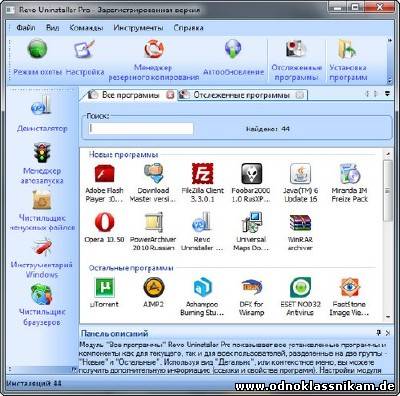Select the FileZilla Client 3.3.0.1 icon
400x396 pixels.
(x=202, y=173)
